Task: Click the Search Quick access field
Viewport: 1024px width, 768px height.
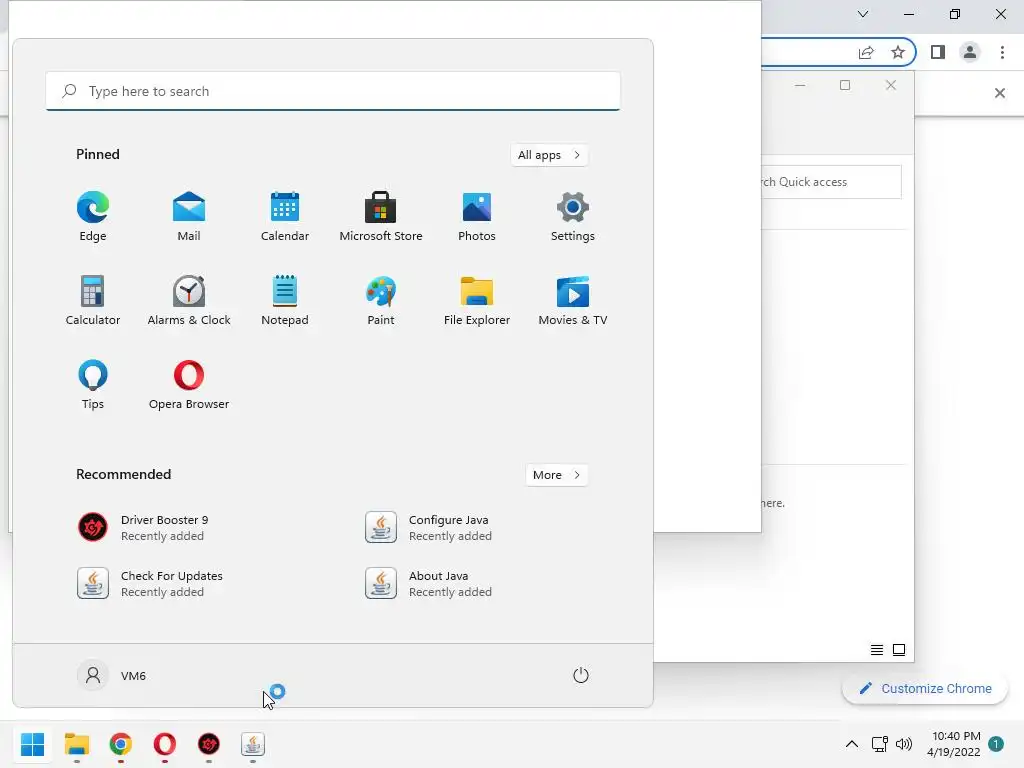Action: click(831, 182)
